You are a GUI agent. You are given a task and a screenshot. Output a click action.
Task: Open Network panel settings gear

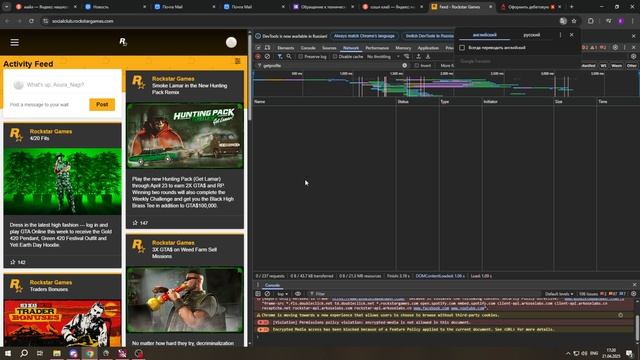633,57
